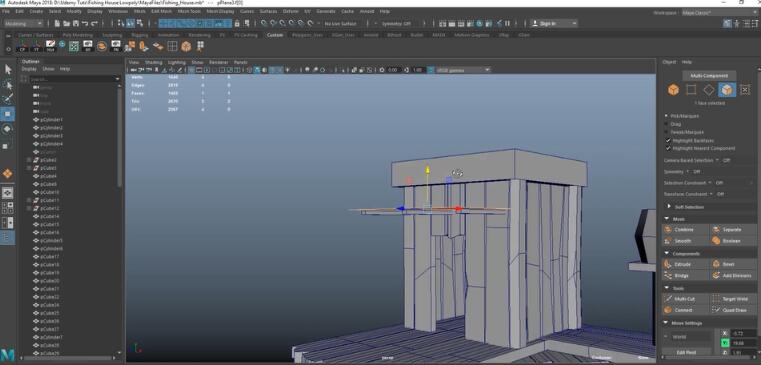Choose the Paint selection tool
Viewport: 761px width, 365px height.
(x=8, y=100)
